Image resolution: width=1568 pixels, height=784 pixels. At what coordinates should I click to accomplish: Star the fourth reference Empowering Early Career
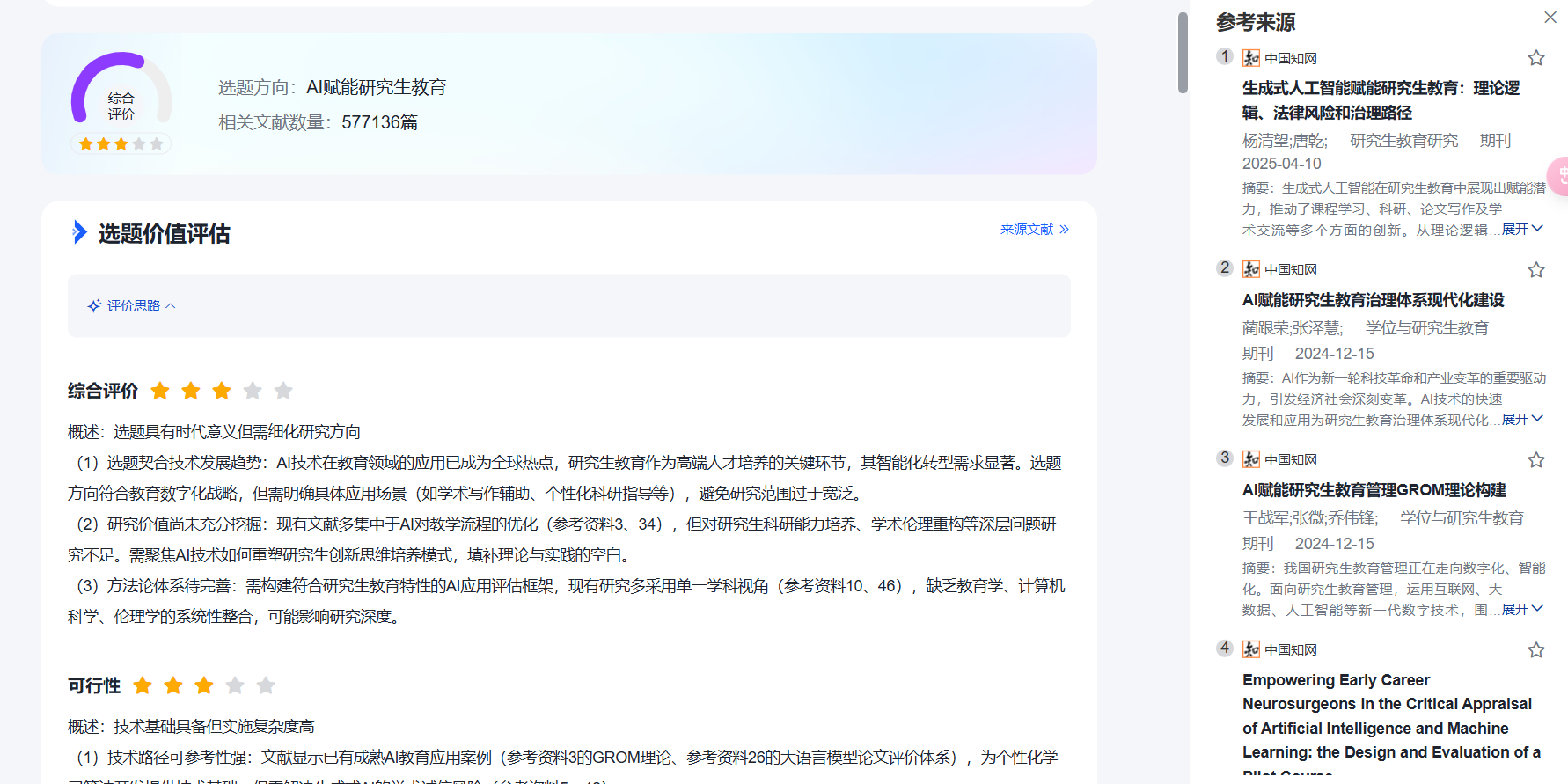point(1536,650)
